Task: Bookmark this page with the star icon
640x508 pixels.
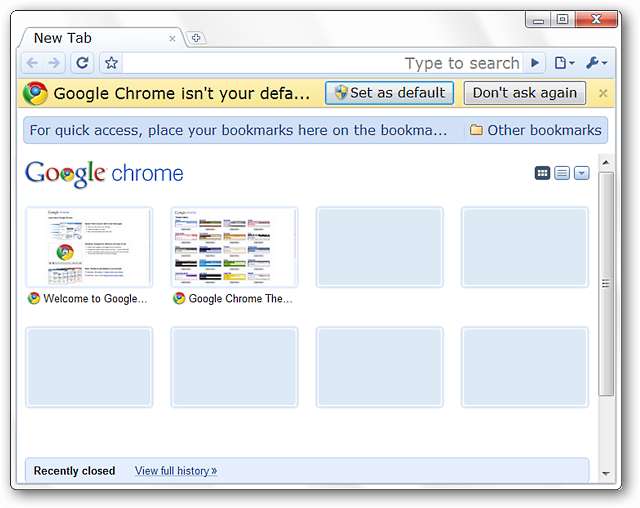Action: pos(111,63)
